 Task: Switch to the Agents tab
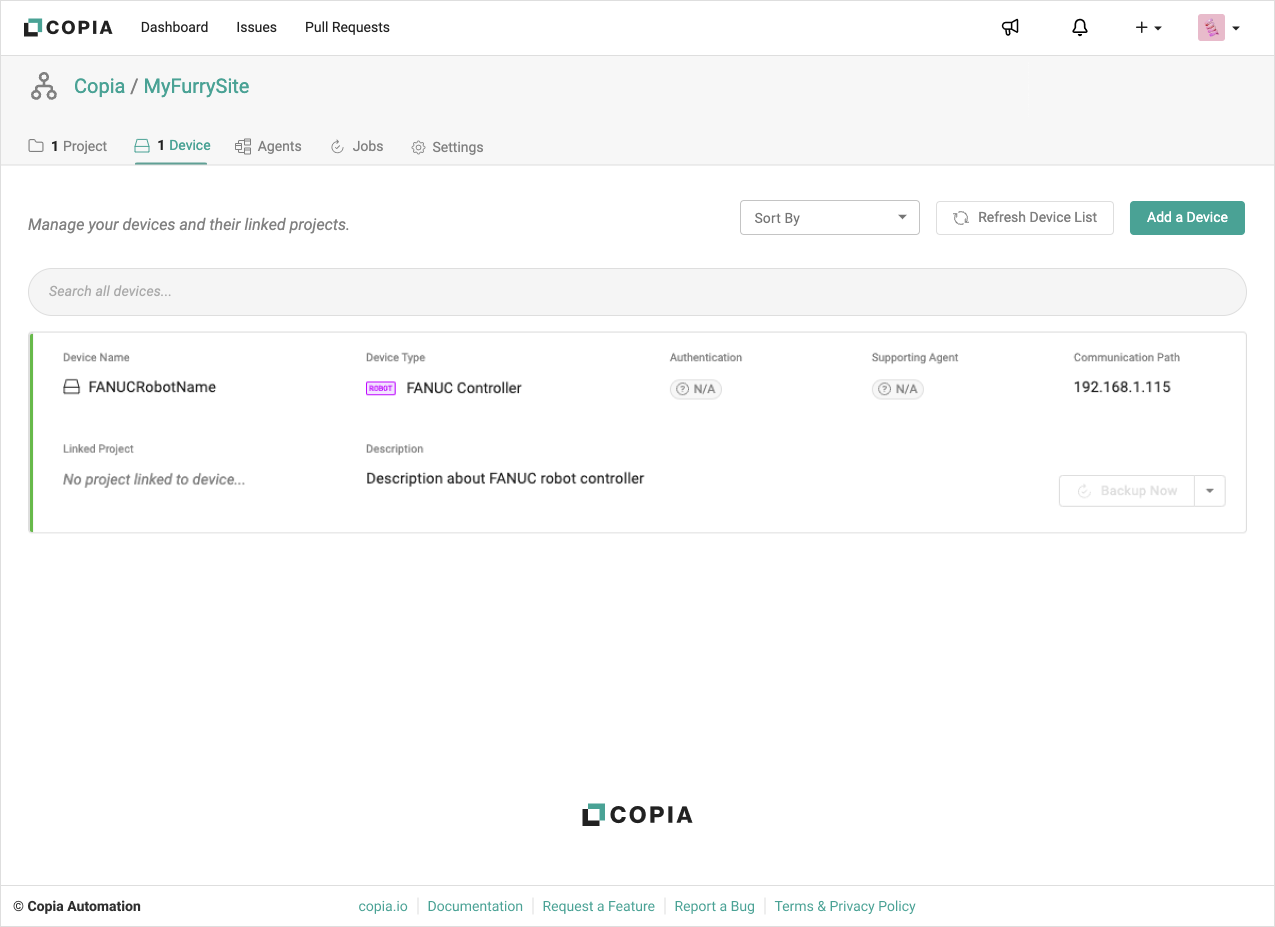[x=268, y=147]
